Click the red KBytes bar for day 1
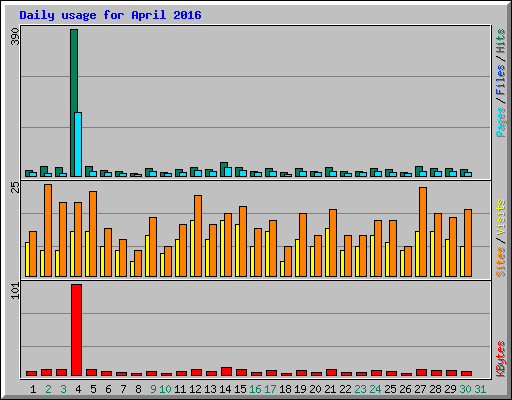The height and width of the screenshot is (400, 512). (31, 374)
